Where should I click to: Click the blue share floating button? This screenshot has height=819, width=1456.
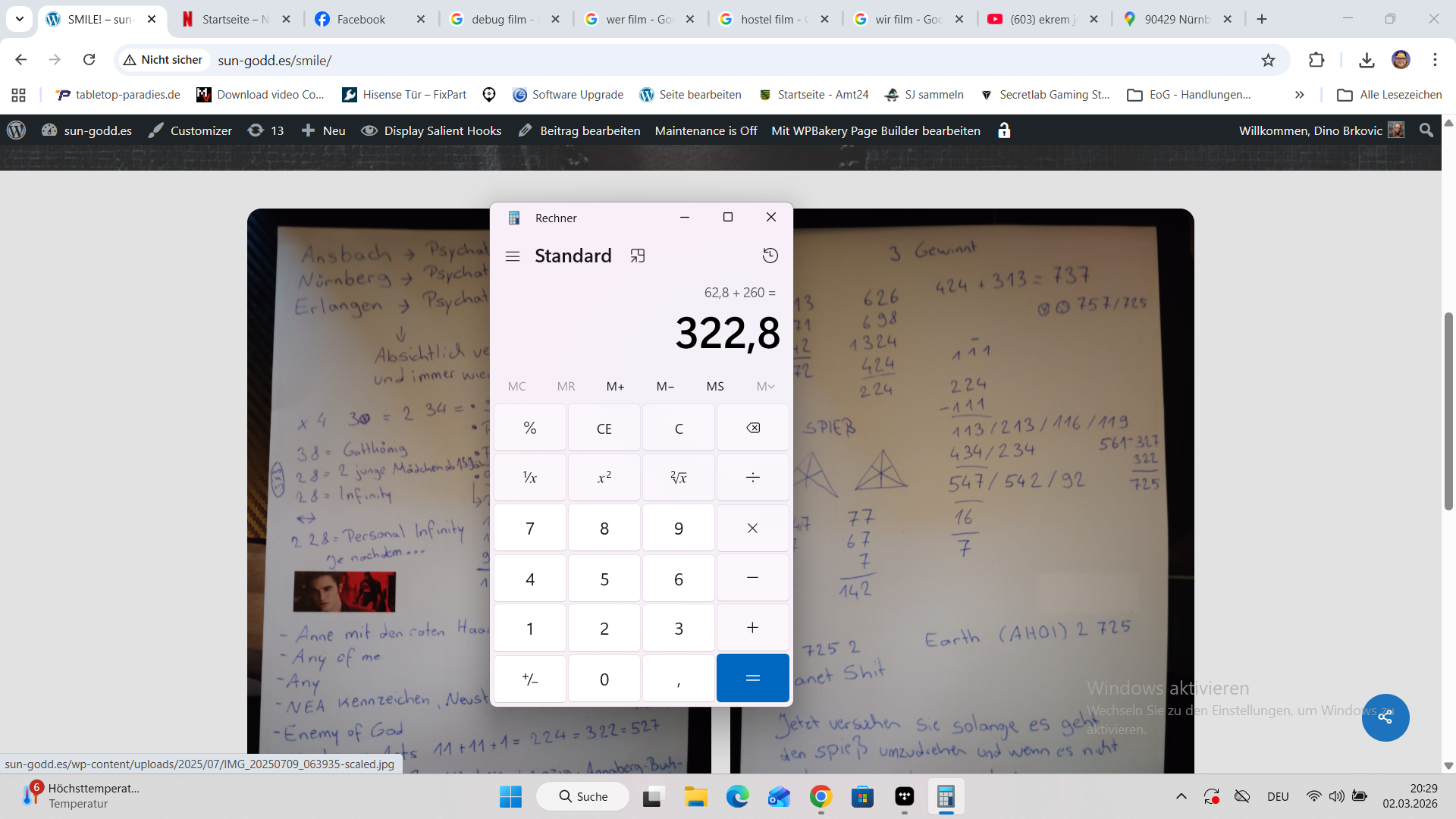[x=1385, y=717]
